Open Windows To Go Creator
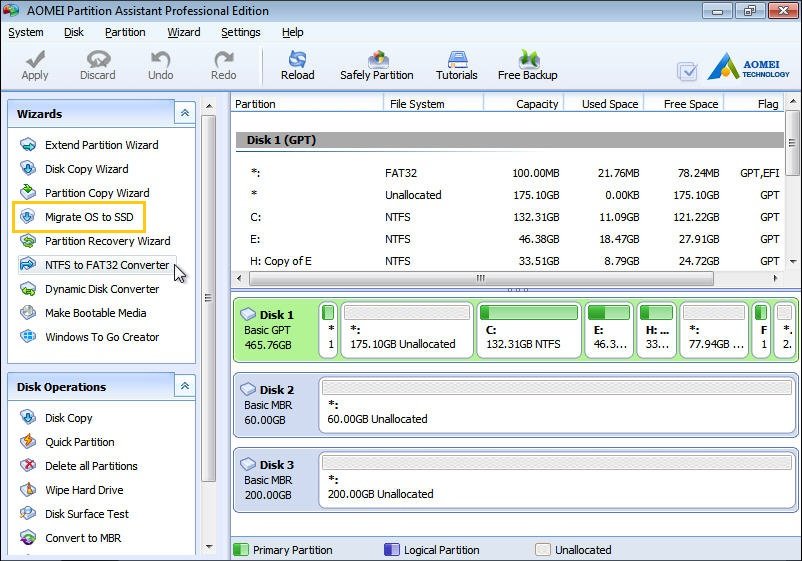Viewport: 802px width, 561px height. (x=102, y=337)
